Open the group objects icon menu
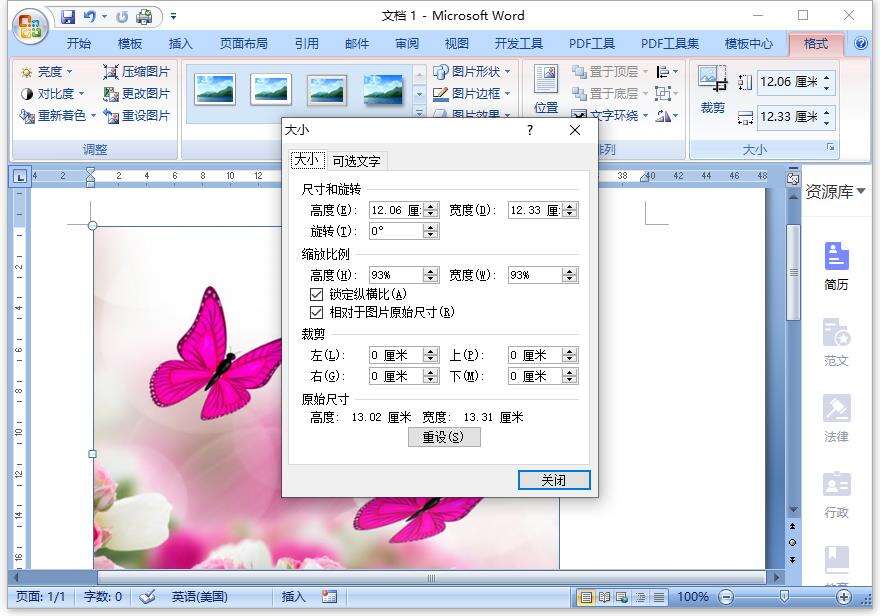Image resolution: width=880 pixels, height=616 pixels. (667, 94)
